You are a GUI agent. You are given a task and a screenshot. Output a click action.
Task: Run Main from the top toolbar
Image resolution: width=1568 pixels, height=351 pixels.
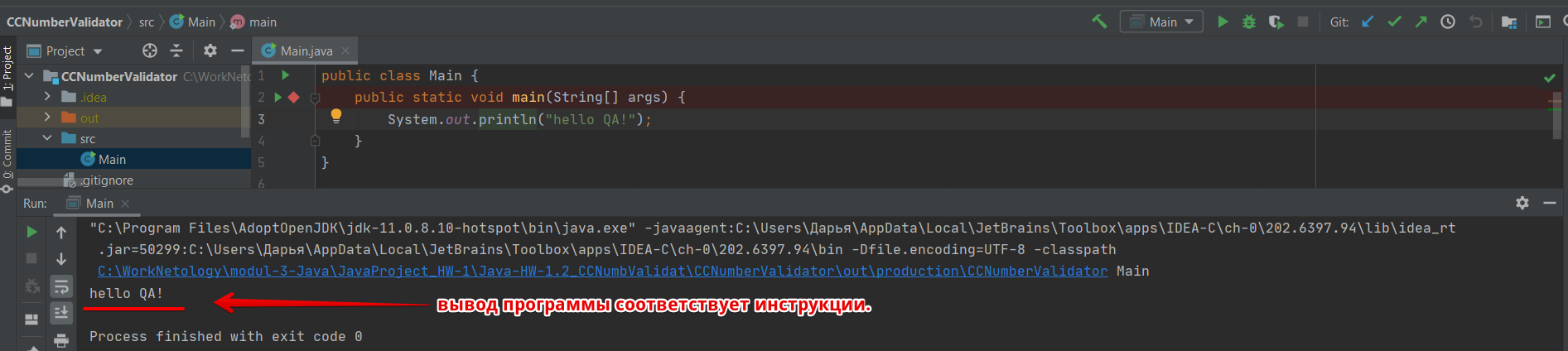pyautogui.click(x=1223, y=22)
